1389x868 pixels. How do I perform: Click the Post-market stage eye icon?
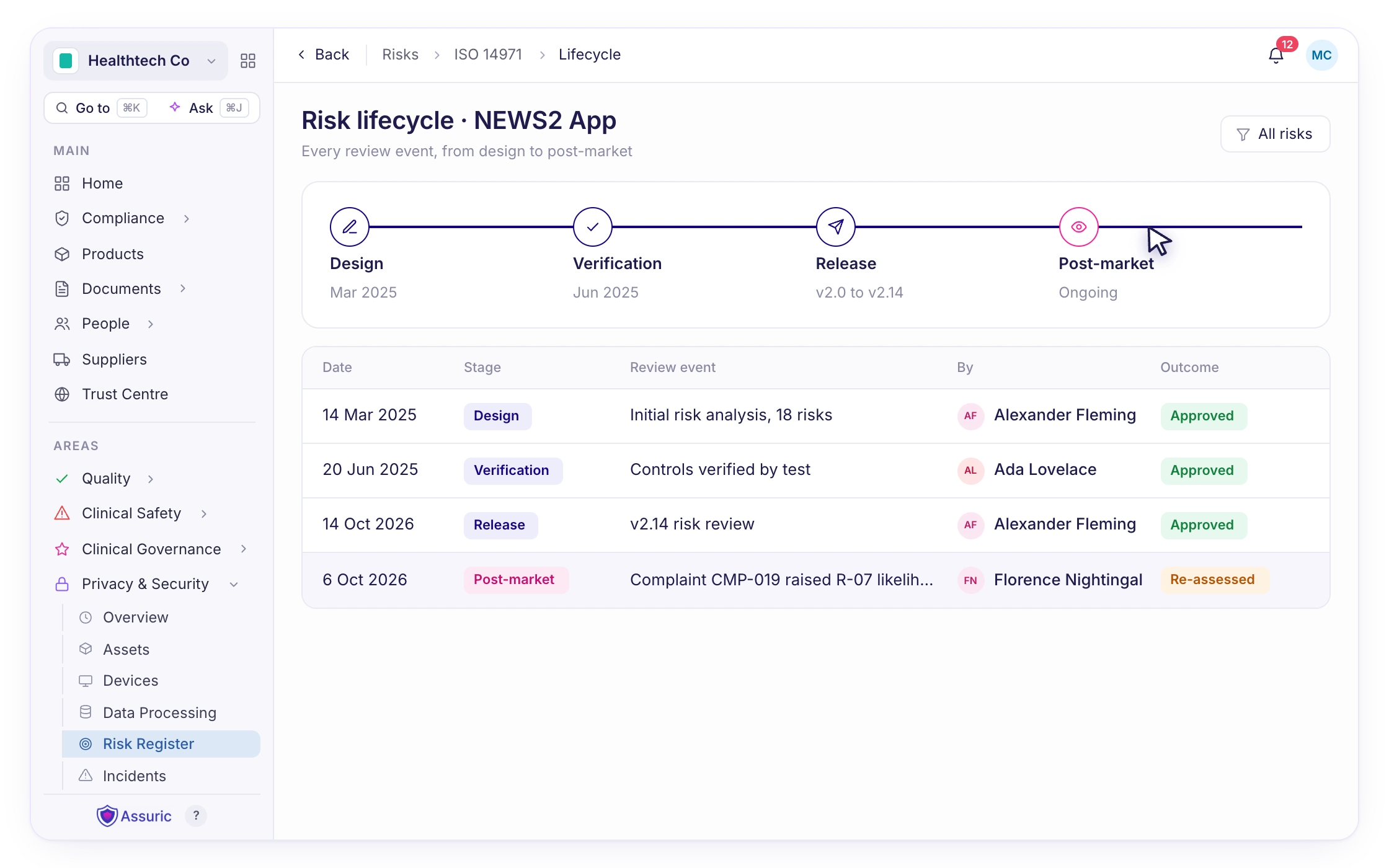tap(1079, 227)
